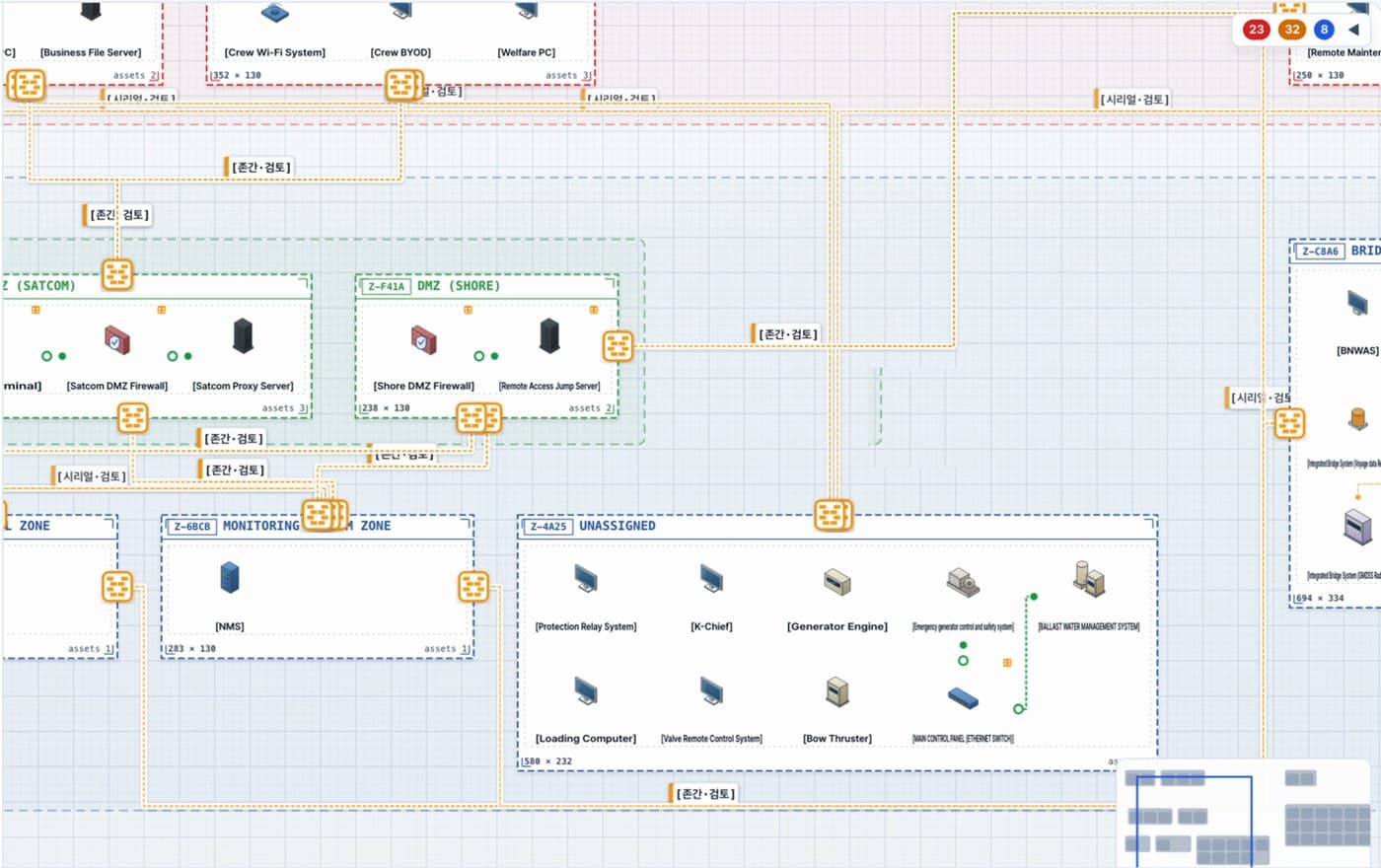Click the 238 × 130 size label

coord(386,407)
